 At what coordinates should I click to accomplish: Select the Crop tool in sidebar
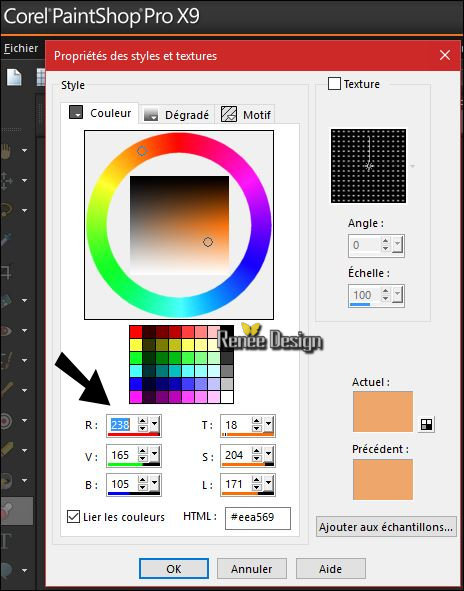[x=6, y=272]
